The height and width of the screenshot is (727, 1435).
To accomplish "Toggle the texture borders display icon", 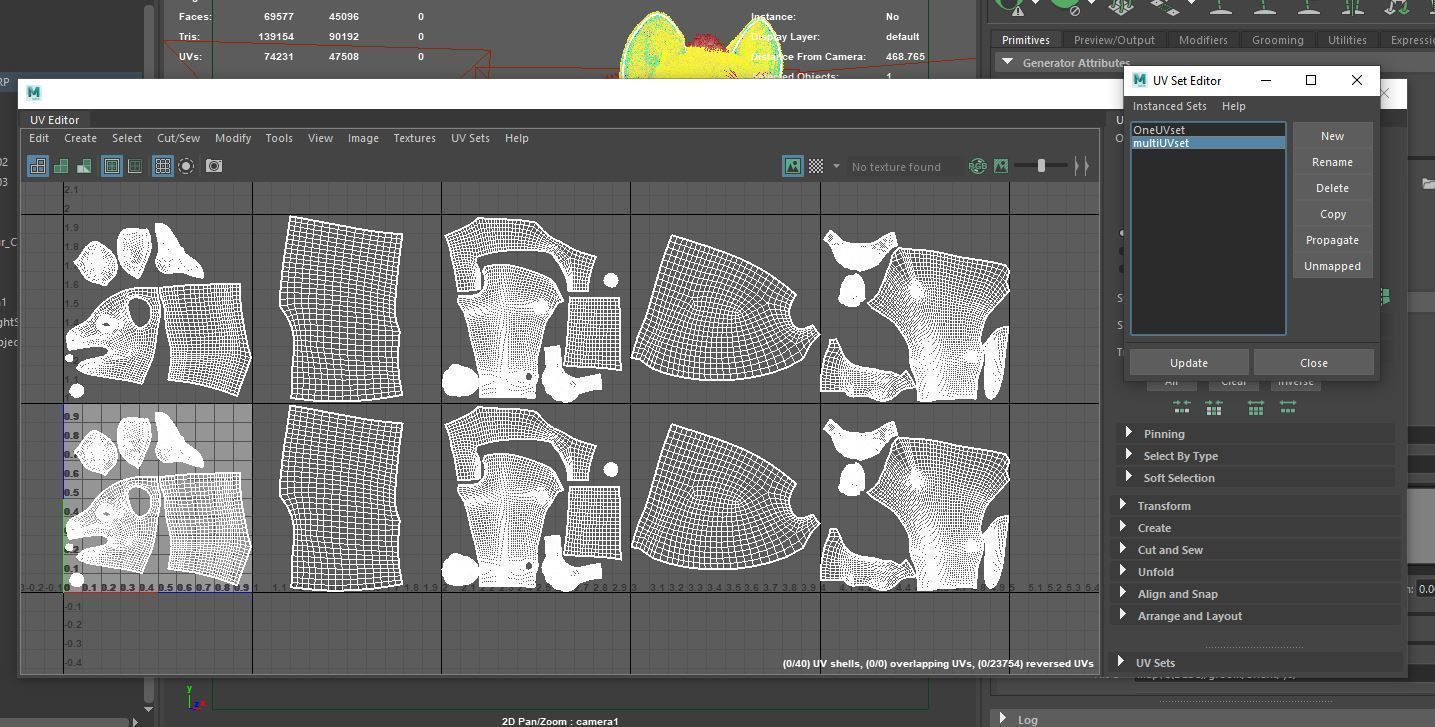I will (x=112, y=166).
